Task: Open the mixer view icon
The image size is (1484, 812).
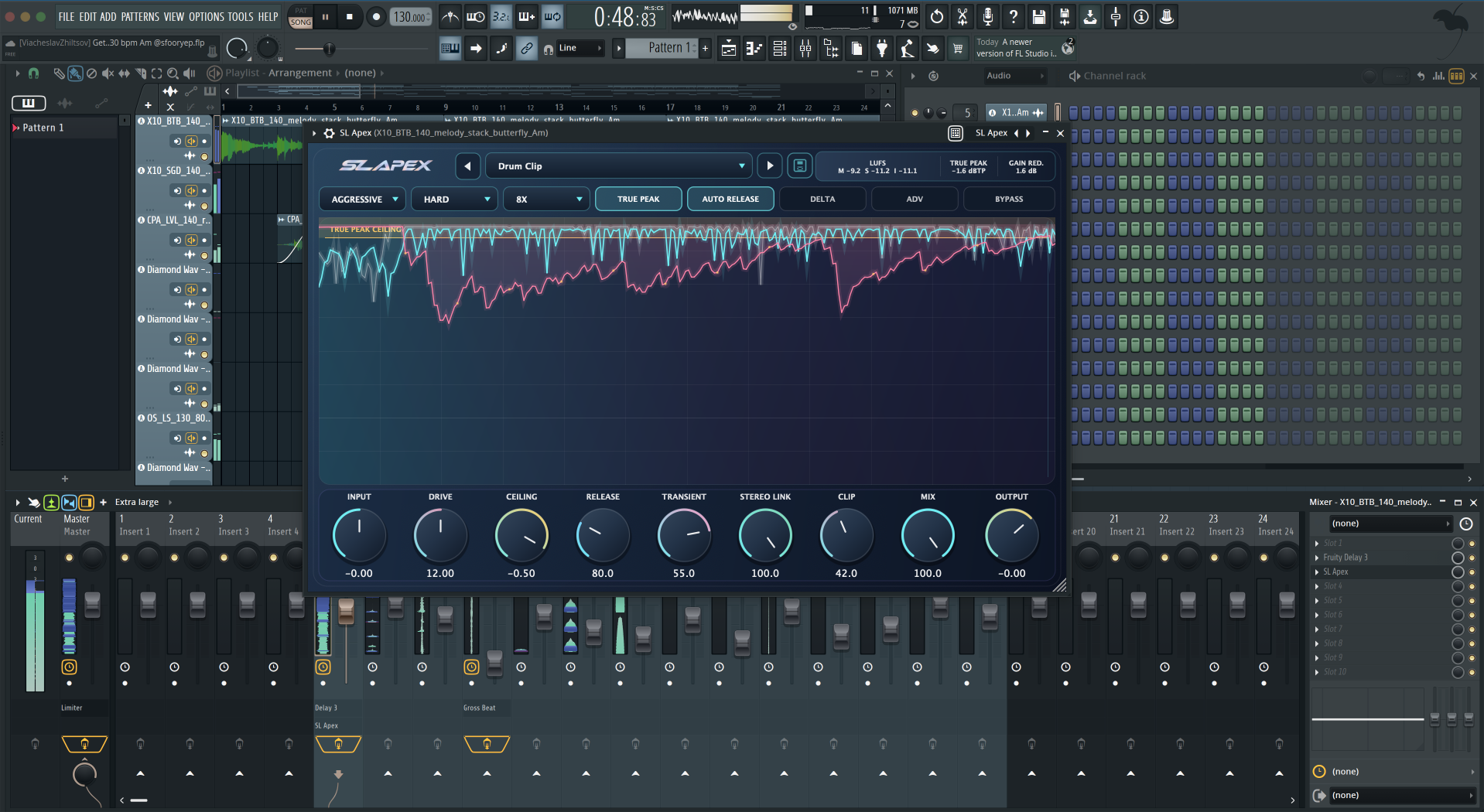Action: click(805, 49)
